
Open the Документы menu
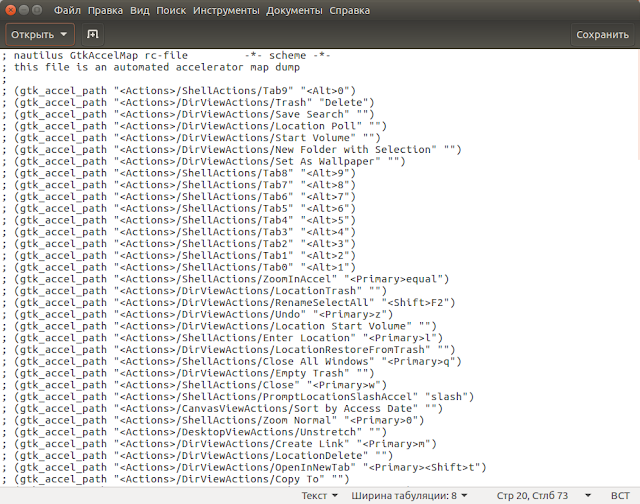coord(294,10)
